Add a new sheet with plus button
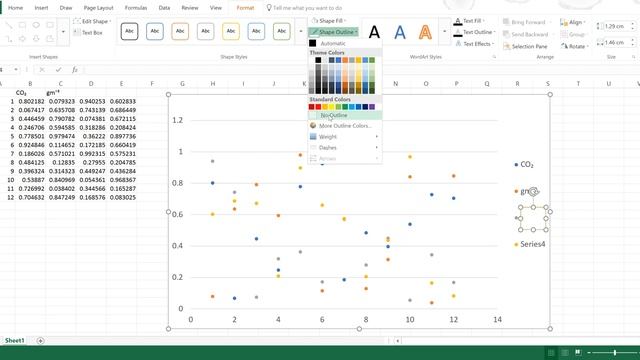Screen dimensions: 640x360 point(40,341)
